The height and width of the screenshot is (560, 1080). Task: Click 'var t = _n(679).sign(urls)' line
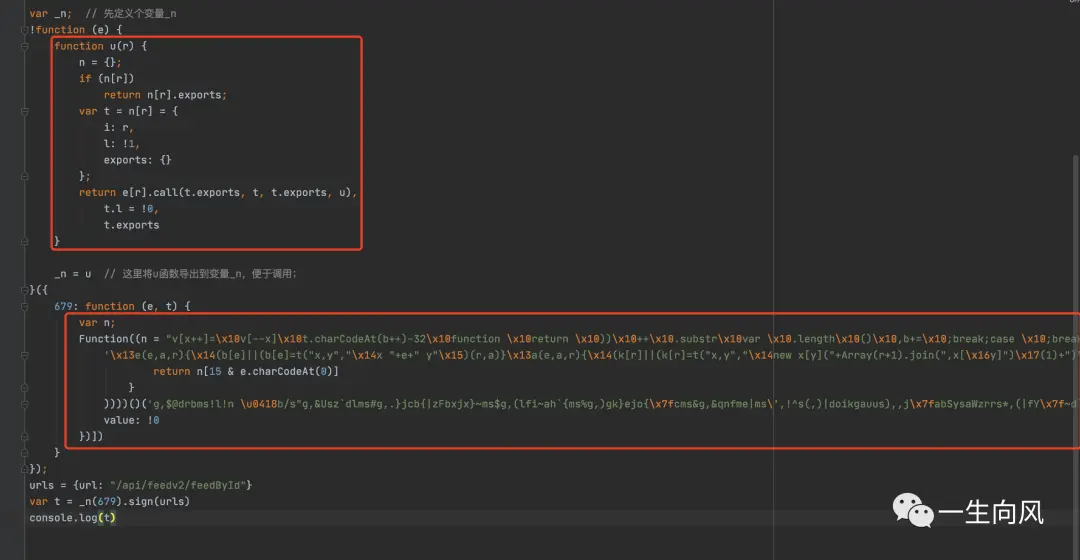click(109, 501)
